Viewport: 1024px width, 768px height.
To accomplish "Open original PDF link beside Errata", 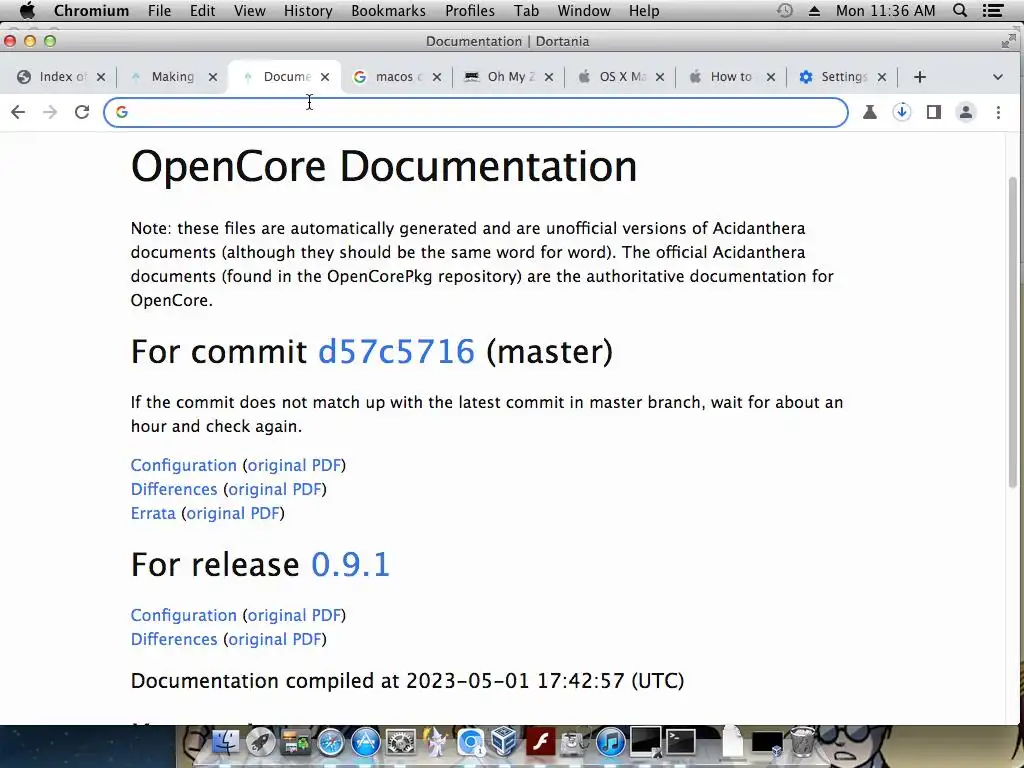I will [233, 513].
